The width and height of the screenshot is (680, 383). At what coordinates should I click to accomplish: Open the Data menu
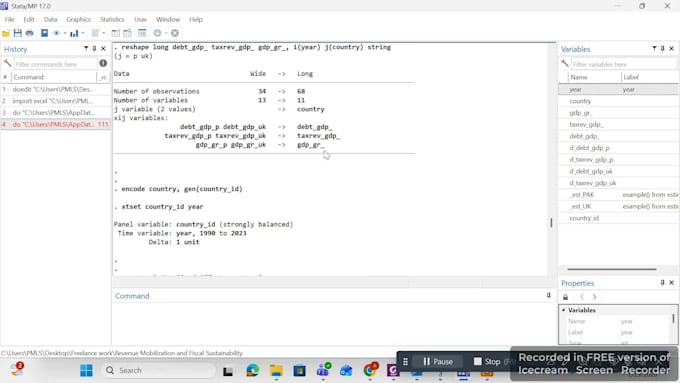click(x=50, y=20)
